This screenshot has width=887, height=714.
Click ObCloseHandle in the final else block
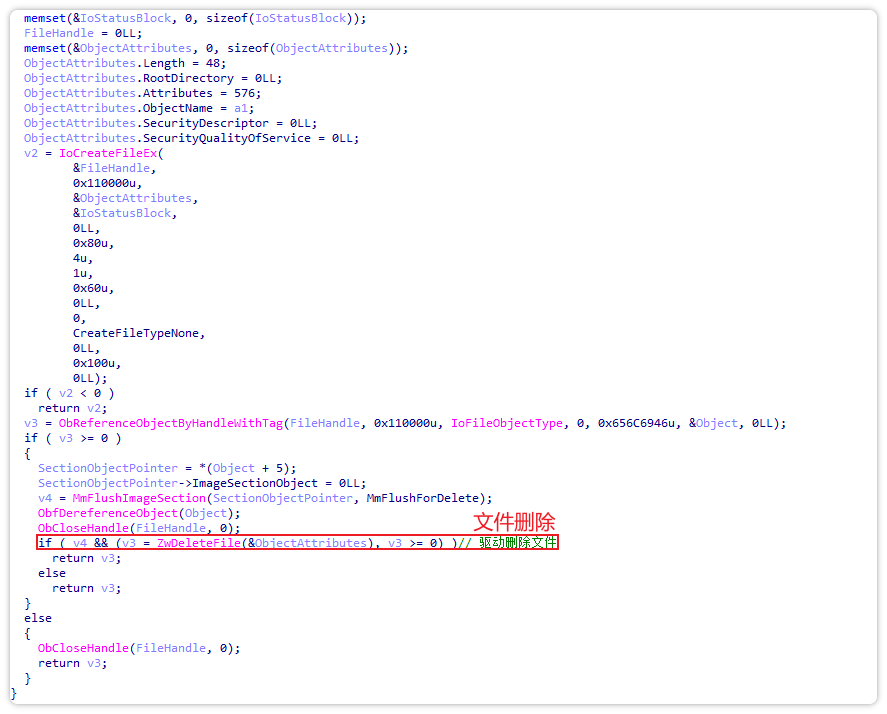coord(83,648)
